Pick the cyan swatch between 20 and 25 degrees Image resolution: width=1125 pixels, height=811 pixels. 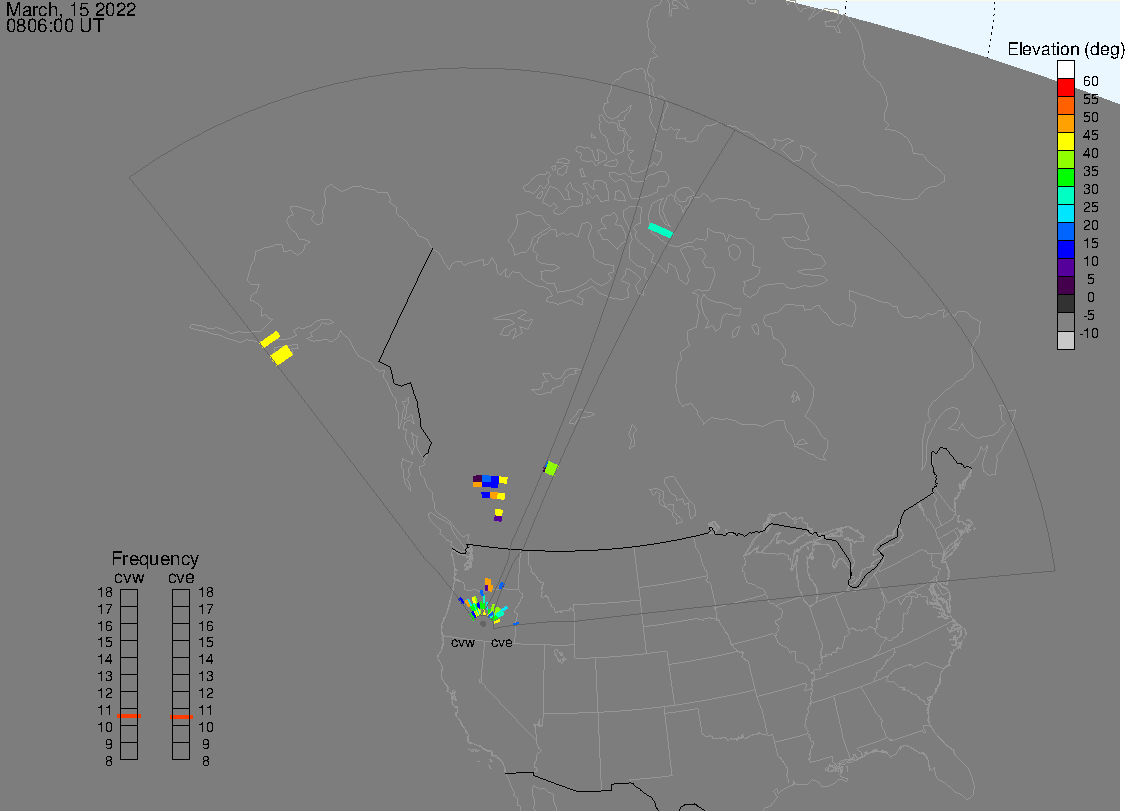tap(1065, 213)
